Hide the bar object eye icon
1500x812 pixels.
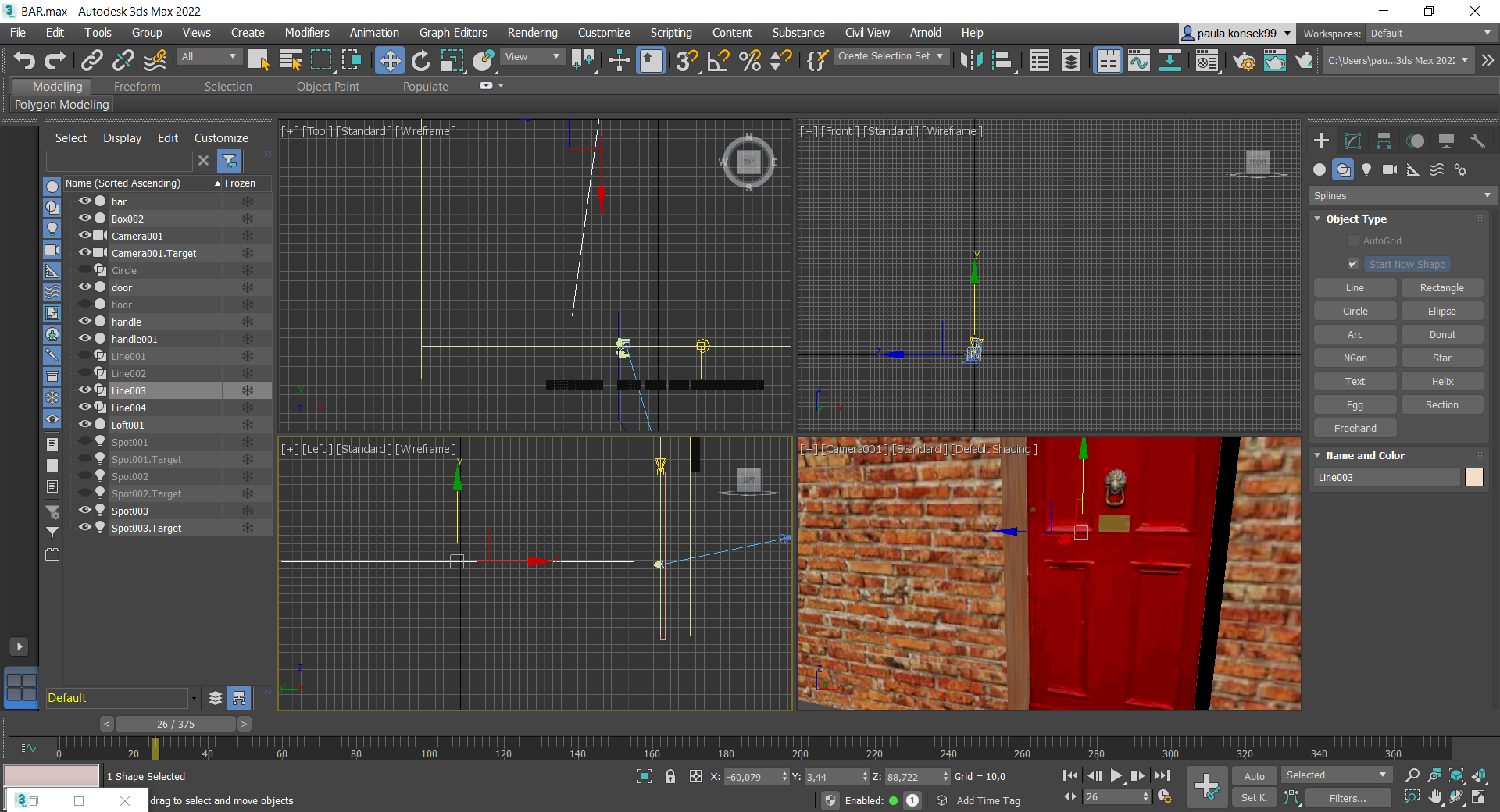click(x=84, y=201)
